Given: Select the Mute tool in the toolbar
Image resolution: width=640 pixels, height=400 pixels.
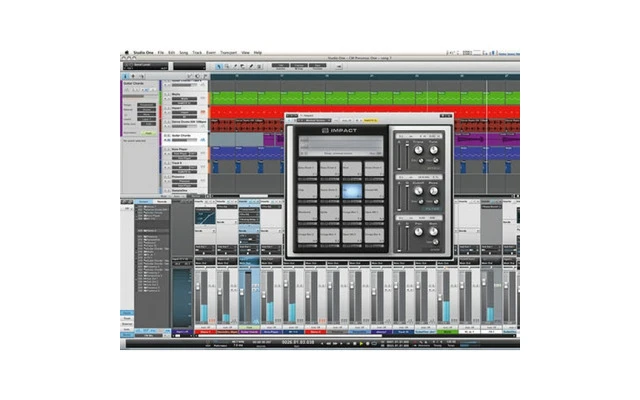Looking at the screenshot, I should [259, 67].
